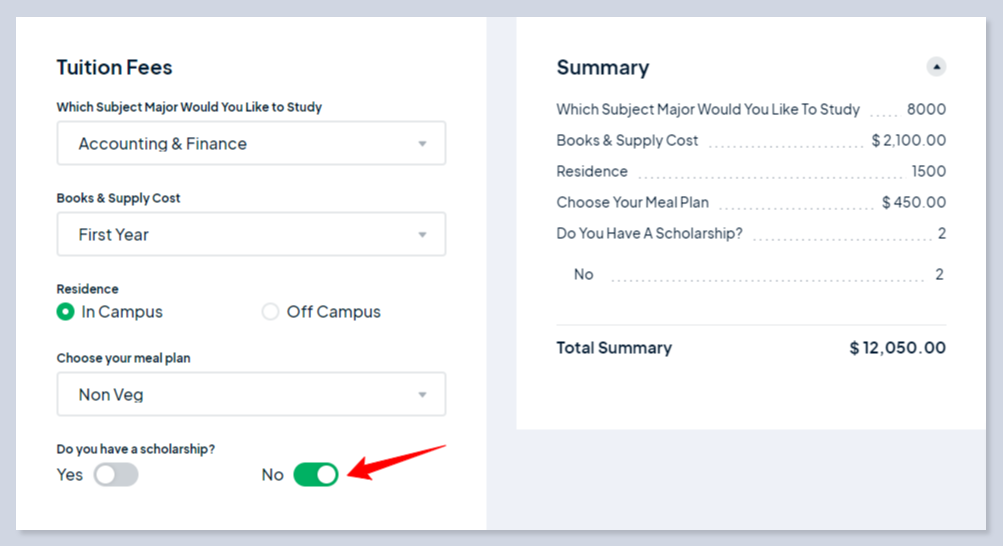Click the Summary heading
This screenshot has height=546, width=1003.
click(x=603, y=68)
